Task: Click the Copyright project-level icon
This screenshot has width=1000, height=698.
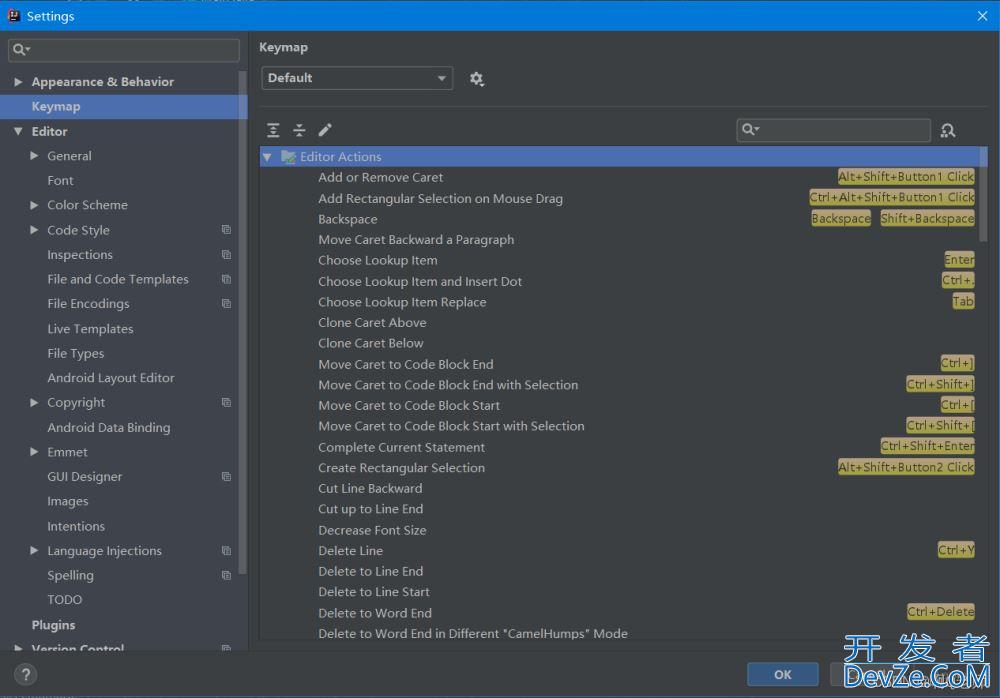Action: (226, 403)
